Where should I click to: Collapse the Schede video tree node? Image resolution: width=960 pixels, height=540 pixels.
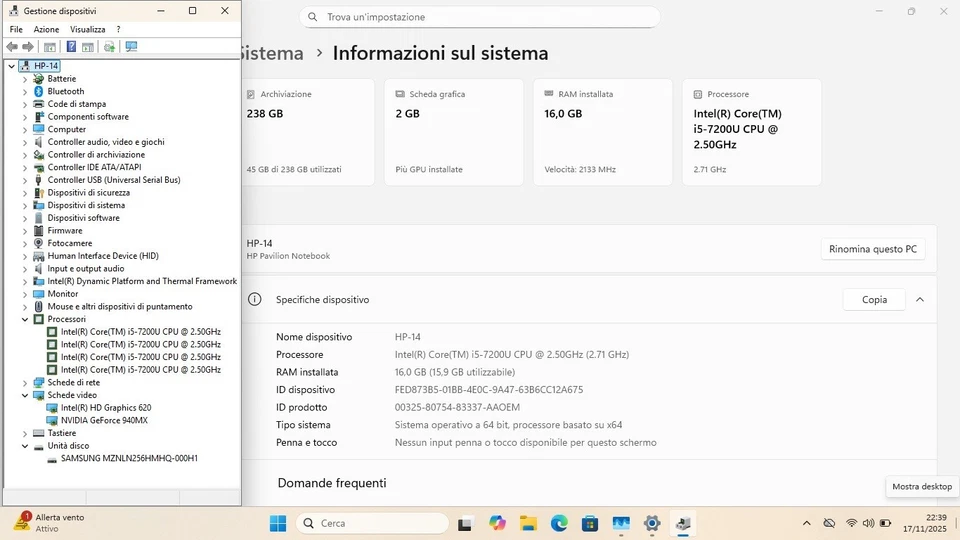pyautogui.click(x=25, y=396)
